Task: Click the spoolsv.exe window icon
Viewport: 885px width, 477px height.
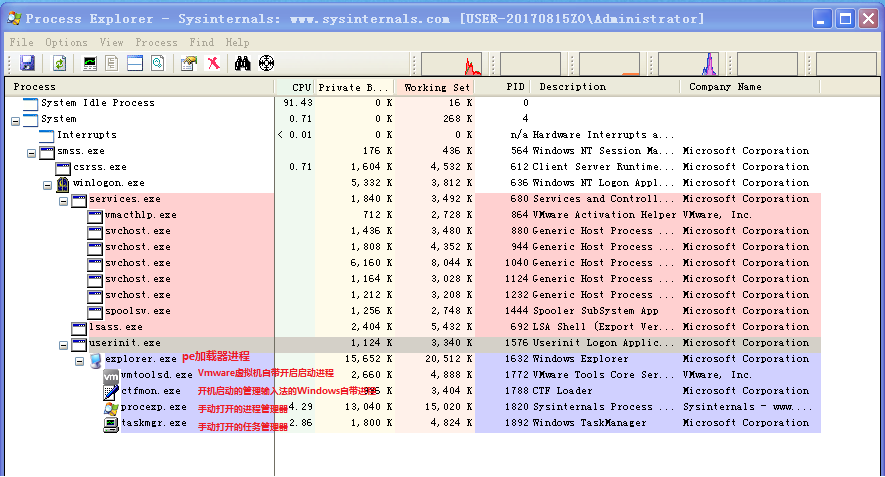Action: point(95,312)
